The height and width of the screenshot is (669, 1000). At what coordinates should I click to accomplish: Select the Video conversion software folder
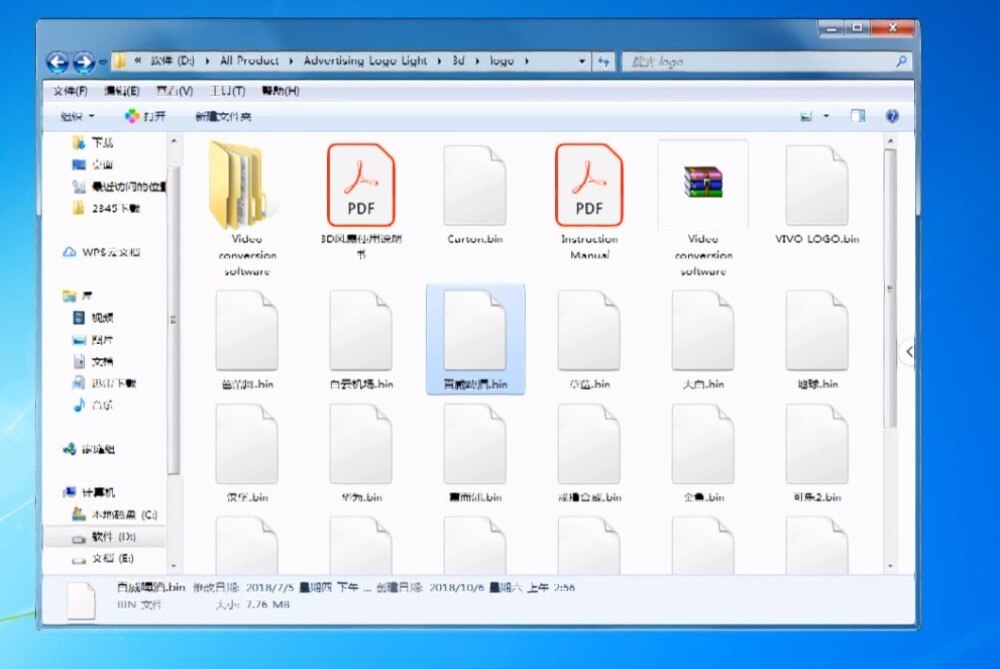tap(247, 209)
